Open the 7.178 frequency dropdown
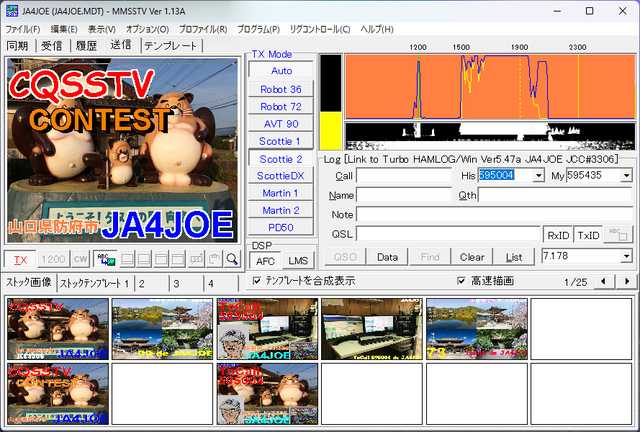The image size is (640, 432). [626, 256]
